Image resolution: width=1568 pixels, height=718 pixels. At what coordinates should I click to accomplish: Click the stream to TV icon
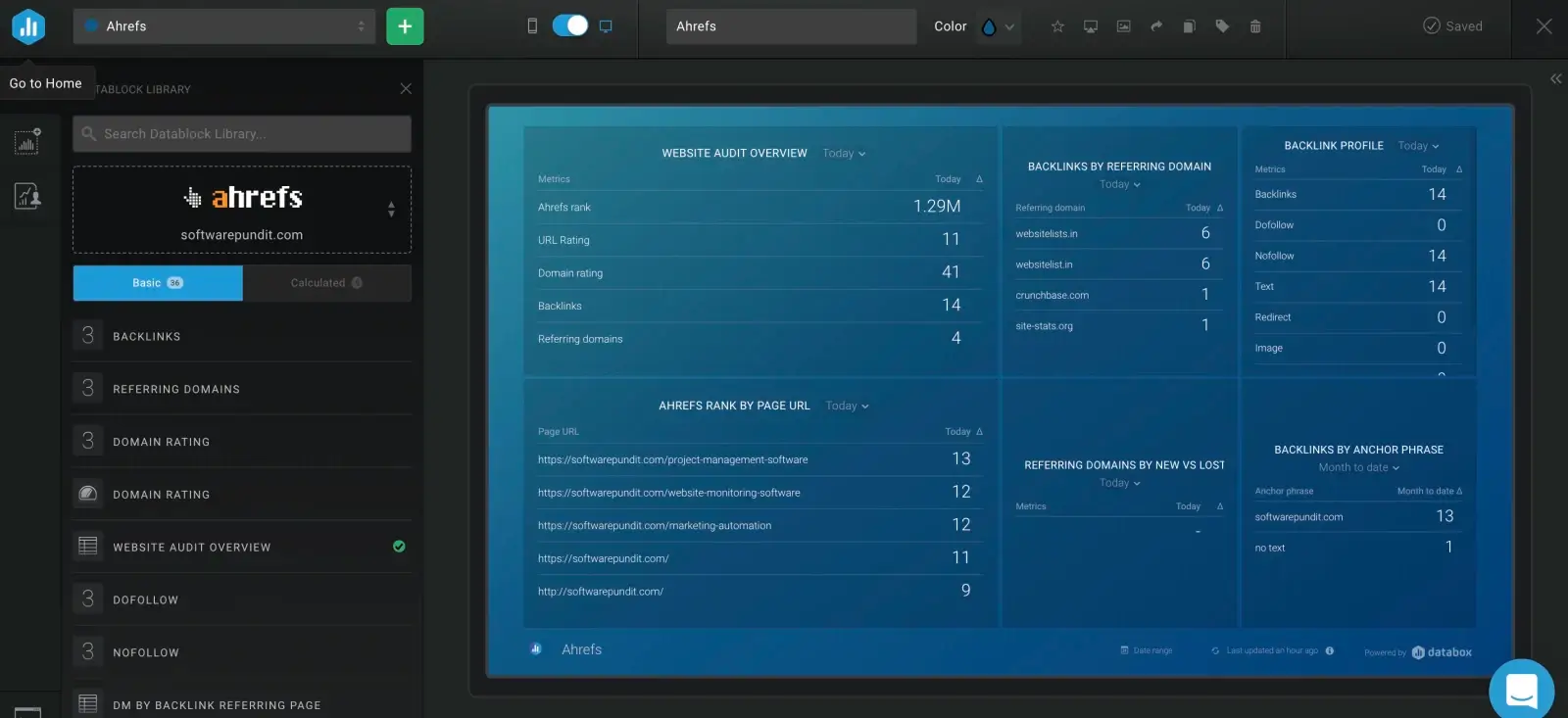point(1090,26)
